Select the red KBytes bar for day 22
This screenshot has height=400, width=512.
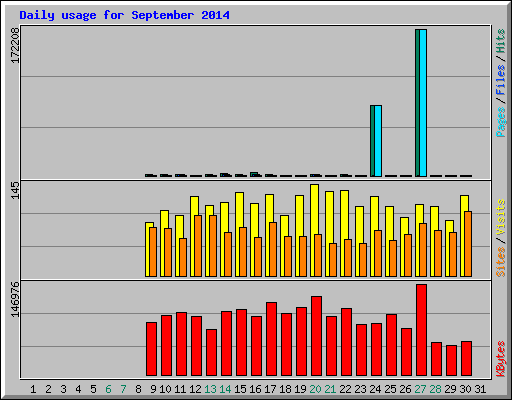coord(346,342)
